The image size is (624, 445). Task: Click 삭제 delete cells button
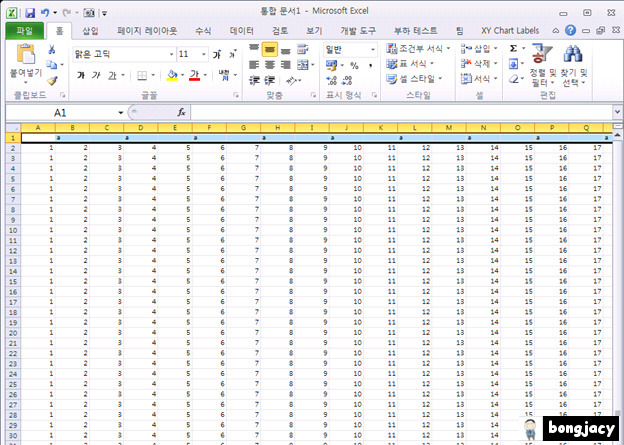click(x=479, y=63)
